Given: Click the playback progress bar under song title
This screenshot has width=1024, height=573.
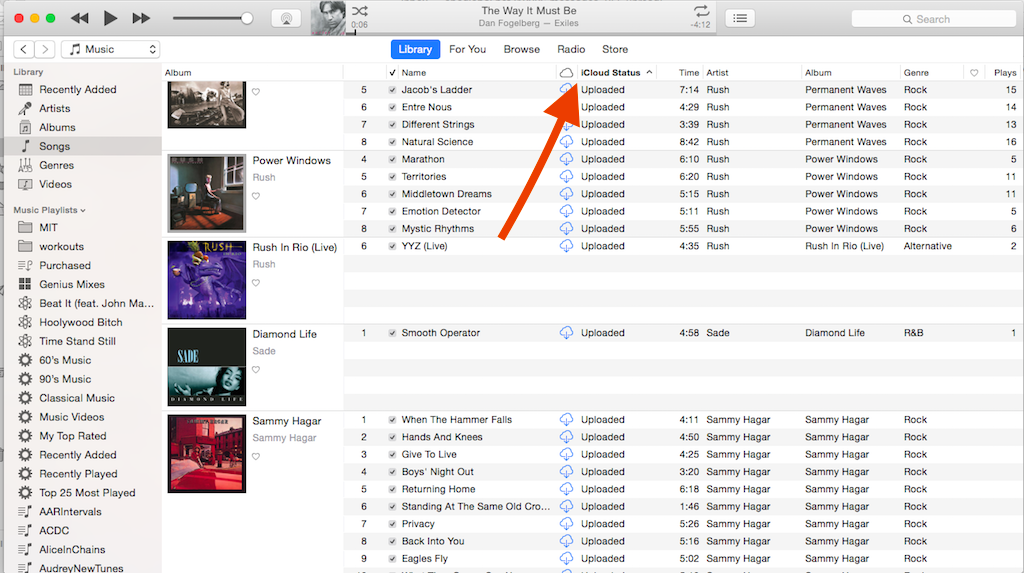Looking at the screenshot, I should tap(529, 33).
